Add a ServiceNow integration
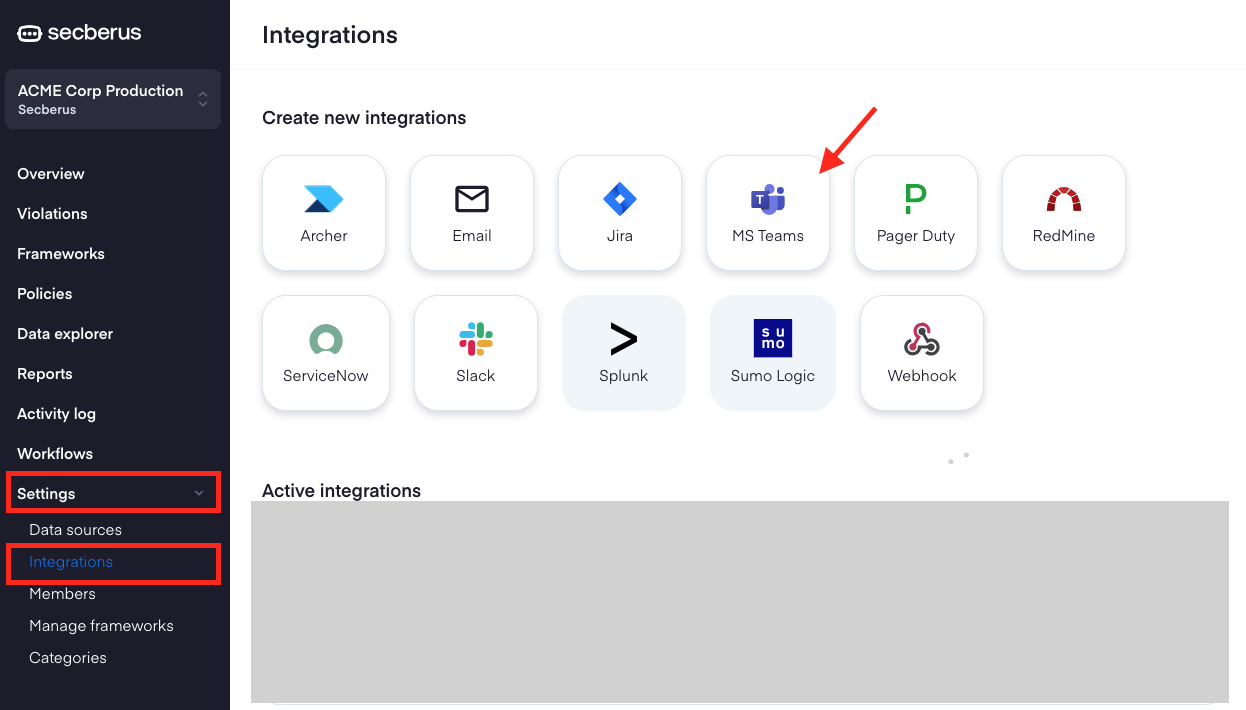 (326, 353)
